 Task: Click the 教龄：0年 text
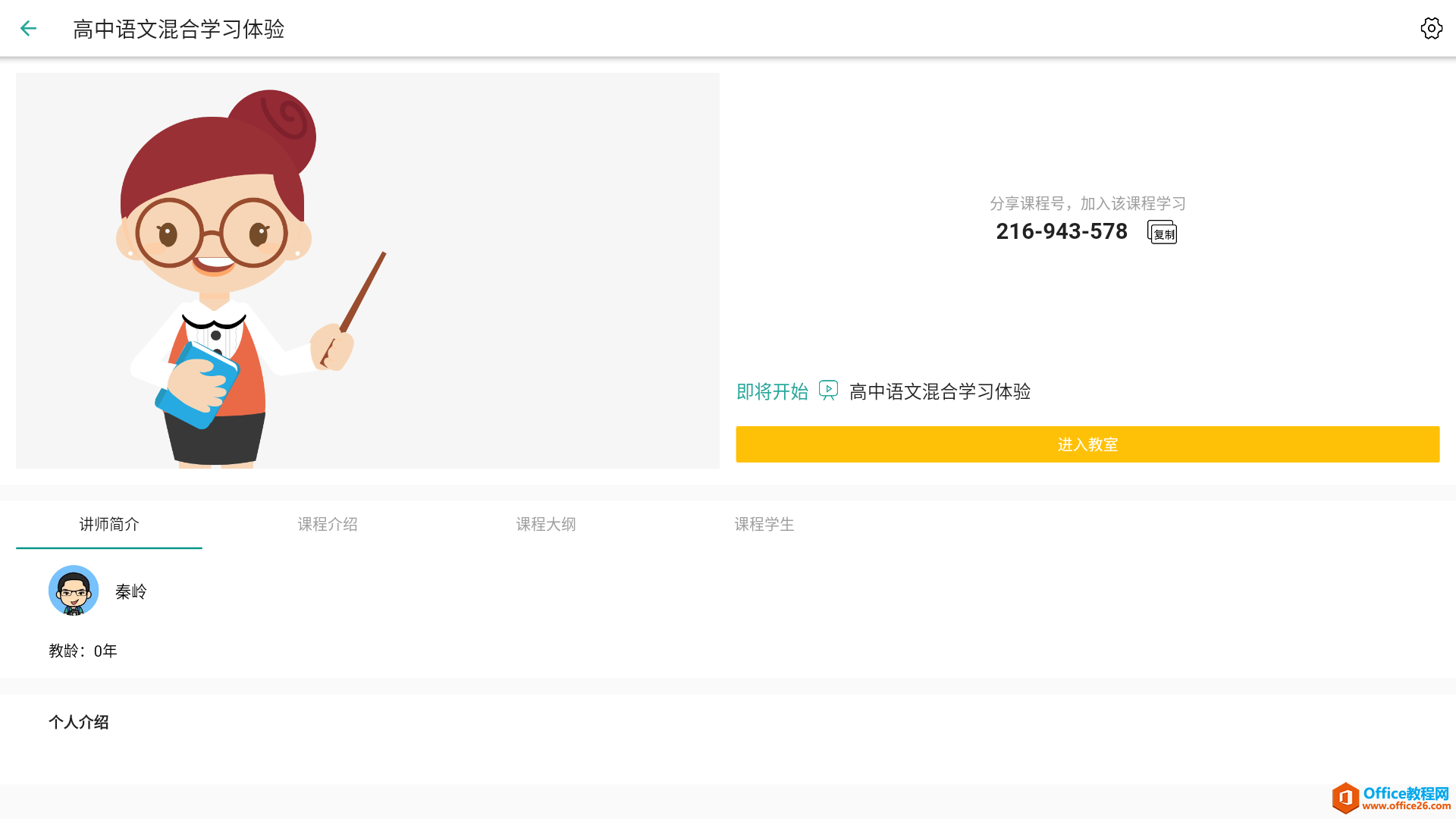83,651
